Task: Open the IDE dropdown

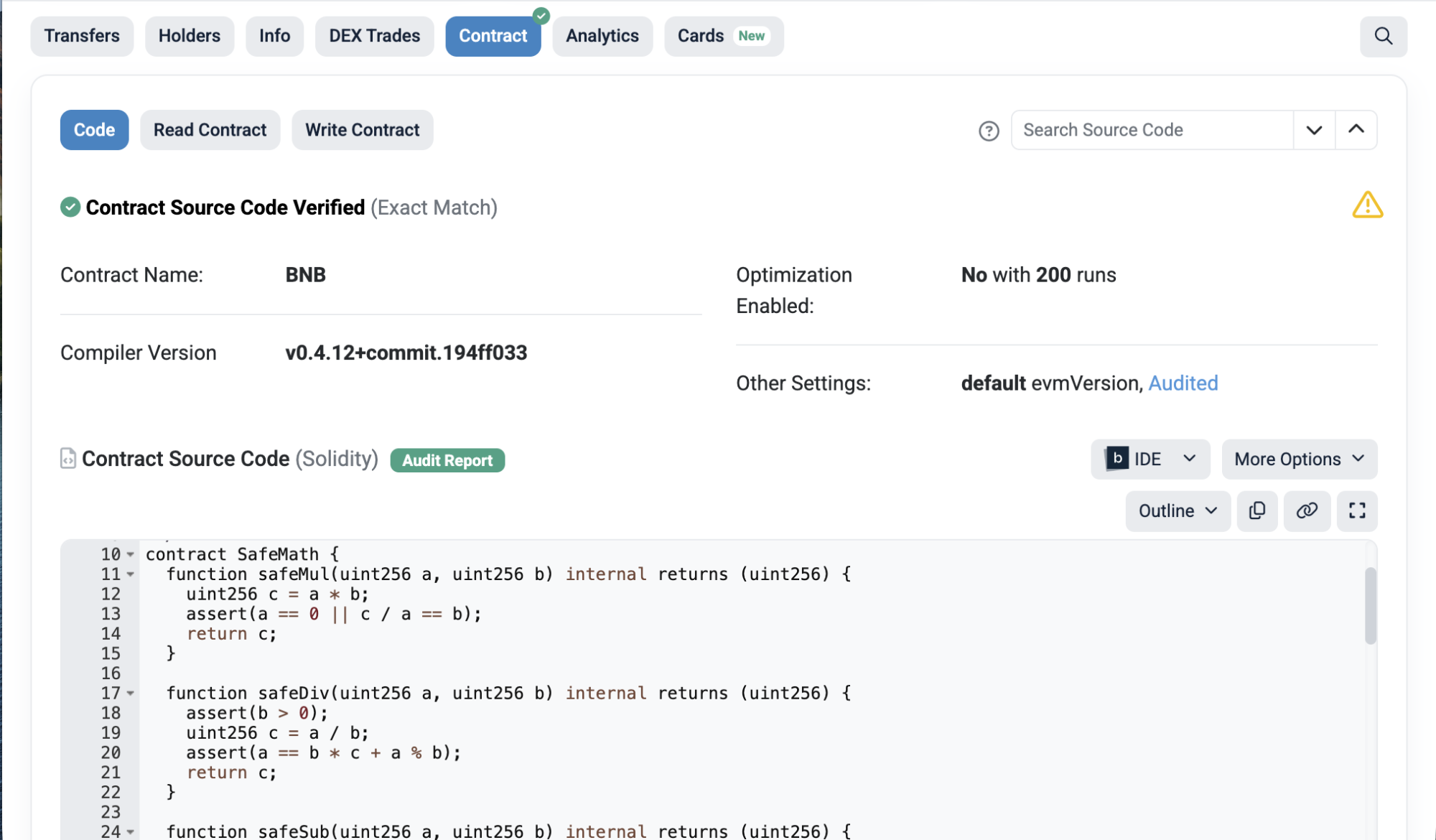Action: 1150,459
